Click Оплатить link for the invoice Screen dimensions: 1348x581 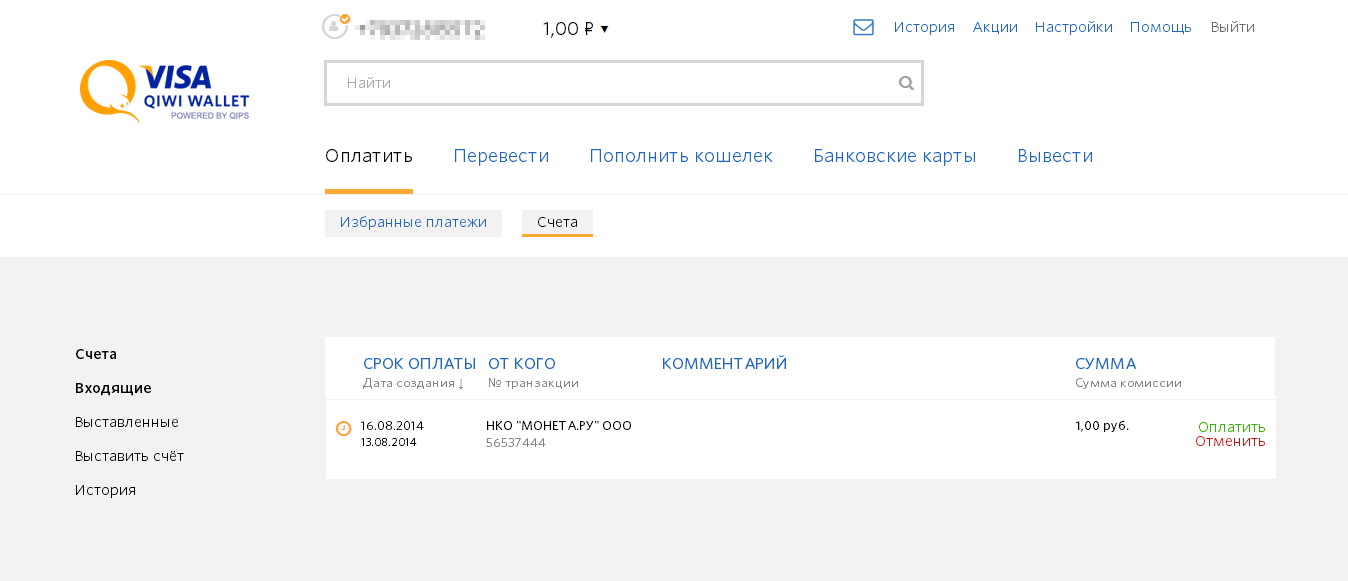(1232, 427)
